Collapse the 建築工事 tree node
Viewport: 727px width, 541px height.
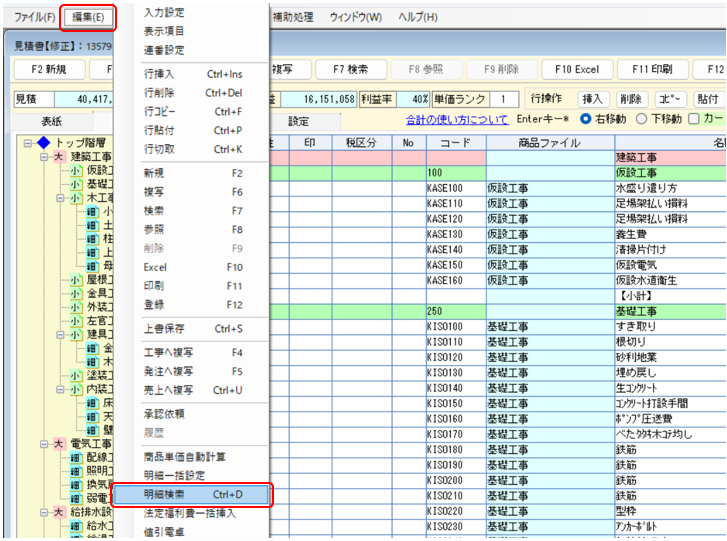(44, 157)
